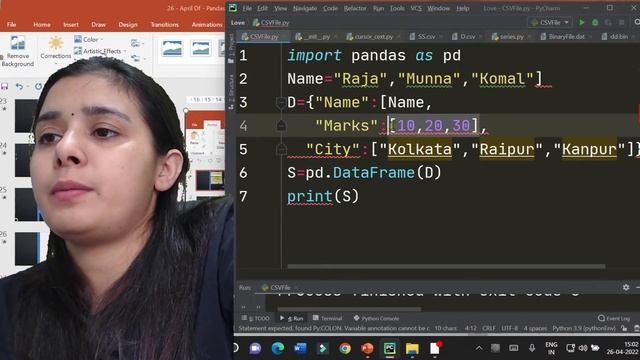Open CRLF line separator selector
The image size is (640, 360).
489,328
